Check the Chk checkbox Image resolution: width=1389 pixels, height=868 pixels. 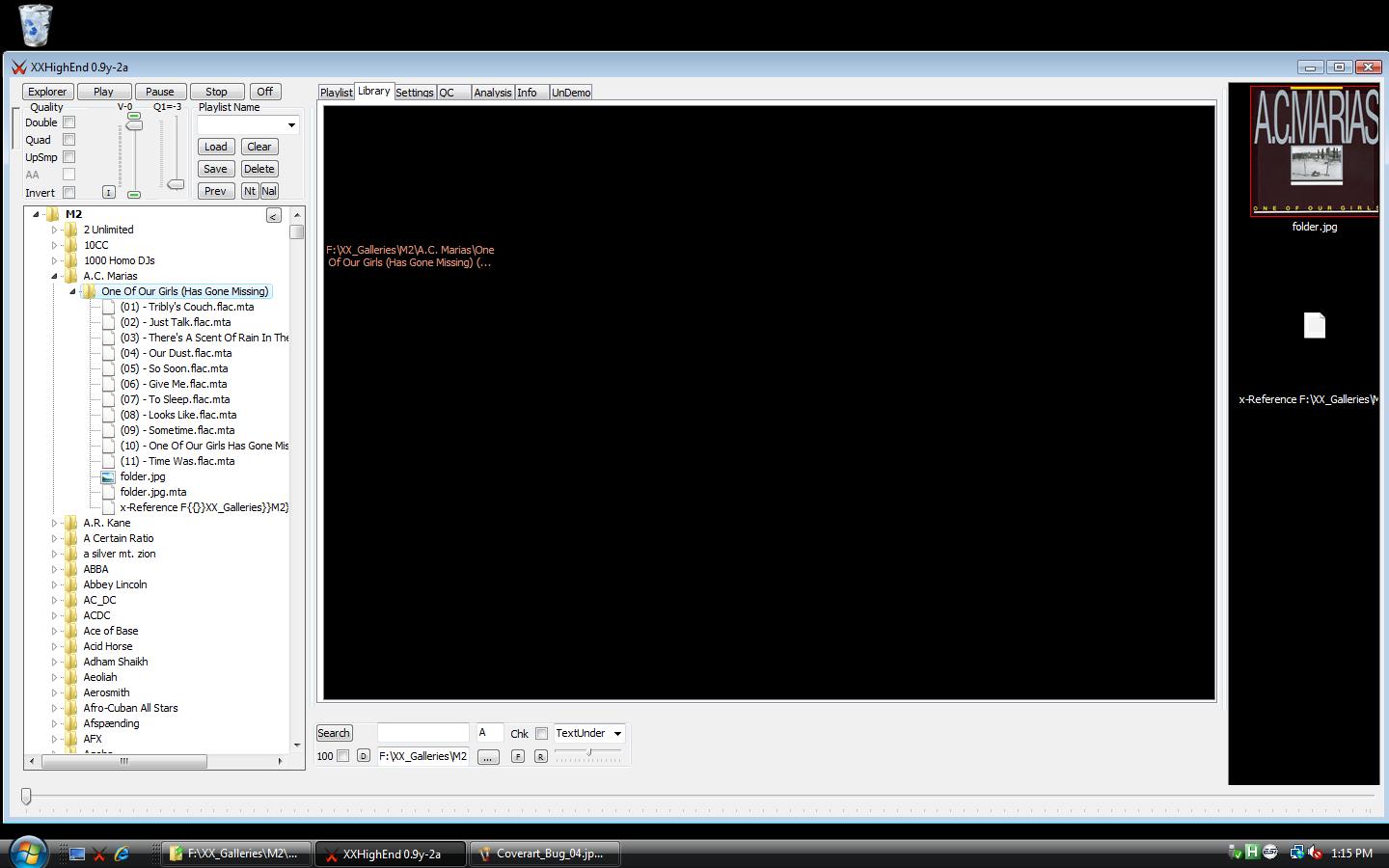coord(541,734)
